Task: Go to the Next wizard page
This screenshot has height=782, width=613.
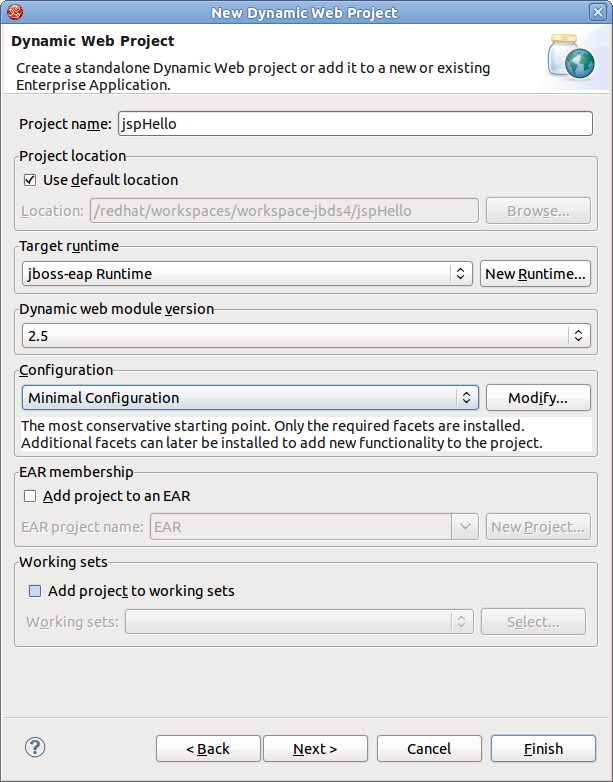Action: tap(315, 749)
